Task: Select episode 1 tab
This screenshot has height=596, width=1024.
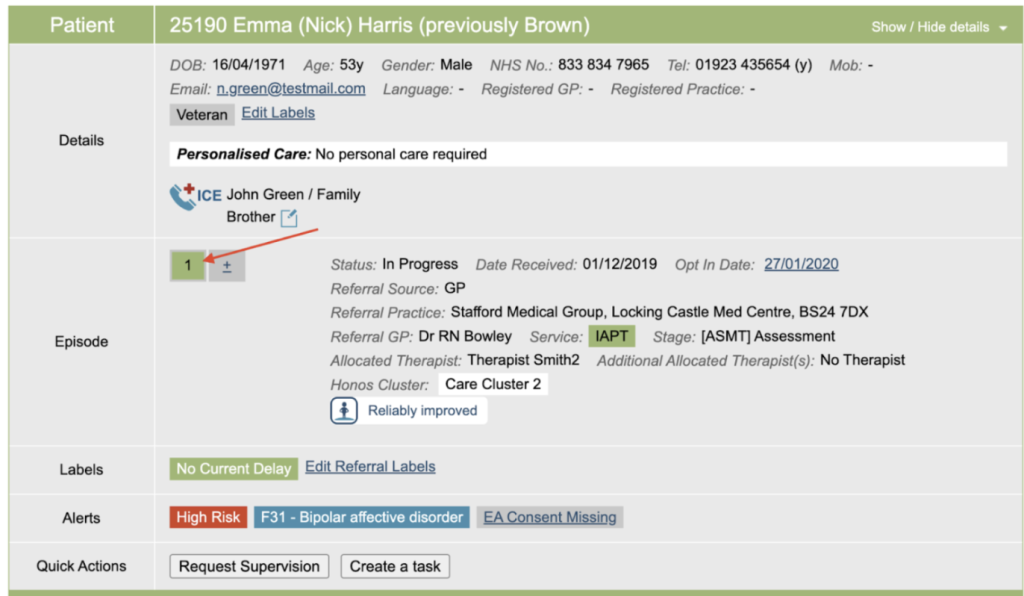Action: pos(188,266)
